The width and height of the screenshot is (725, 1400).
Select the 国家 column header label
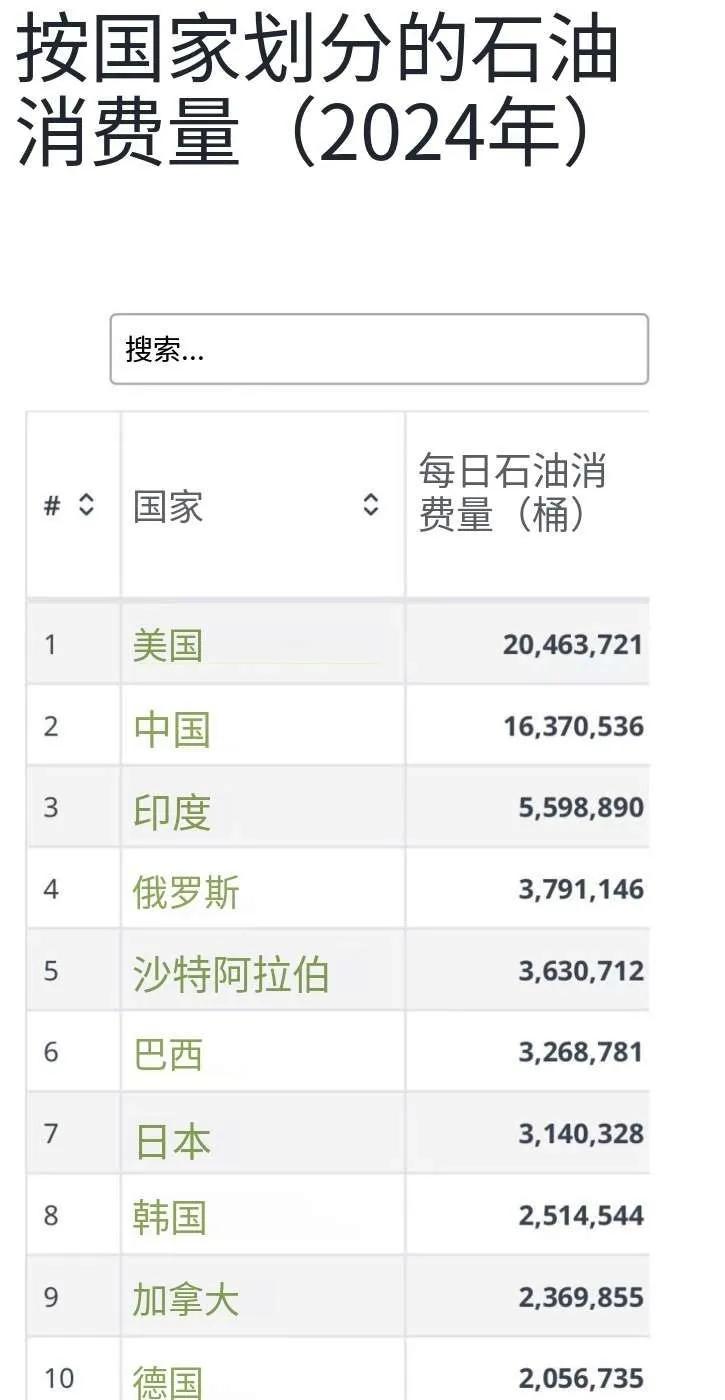coord(168,506)
